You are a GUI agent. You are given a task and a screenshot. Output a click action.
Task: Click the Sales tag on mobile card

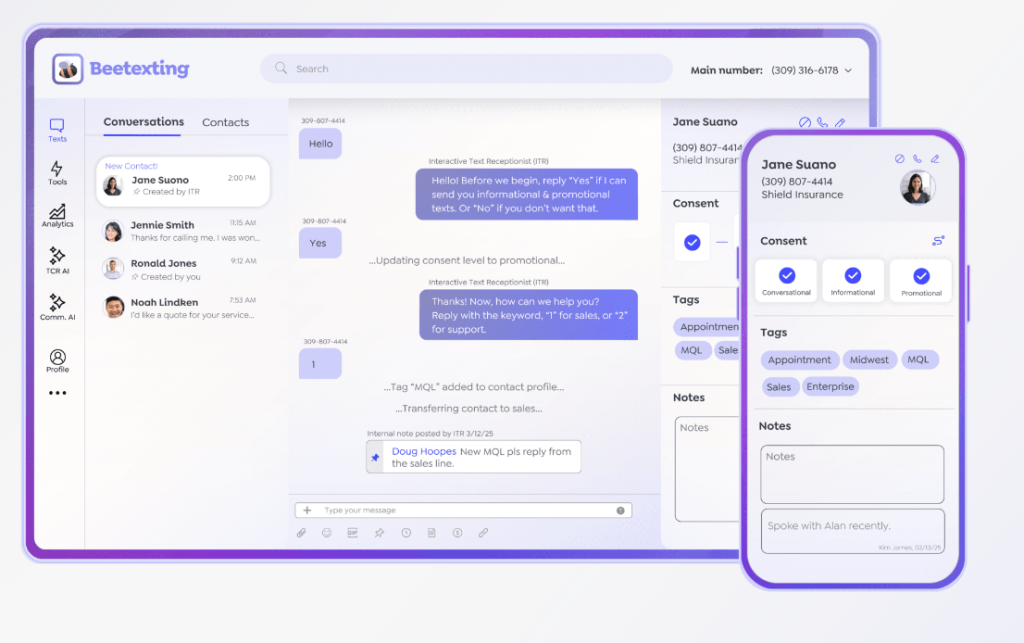779,386
